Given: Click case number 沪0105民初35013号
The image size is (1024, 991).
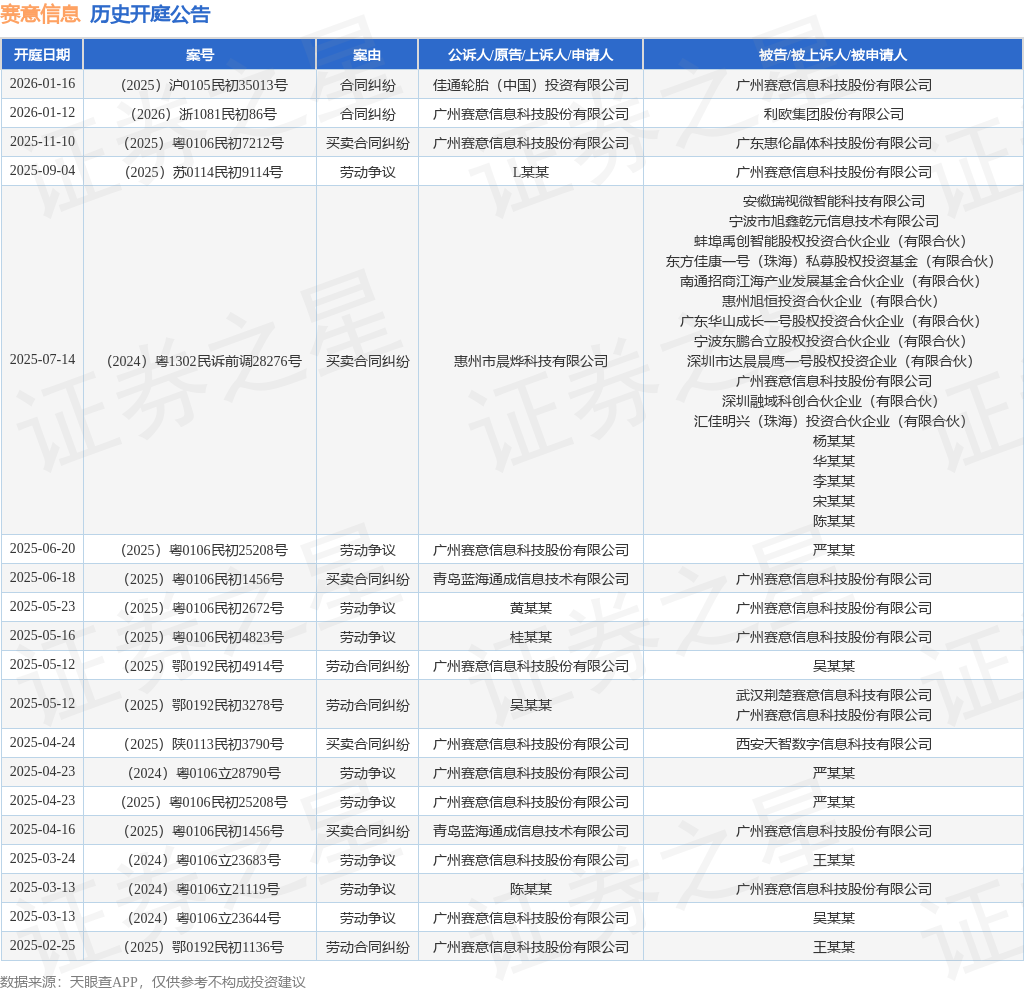Looking at the screenshot, I should point(204,85).
